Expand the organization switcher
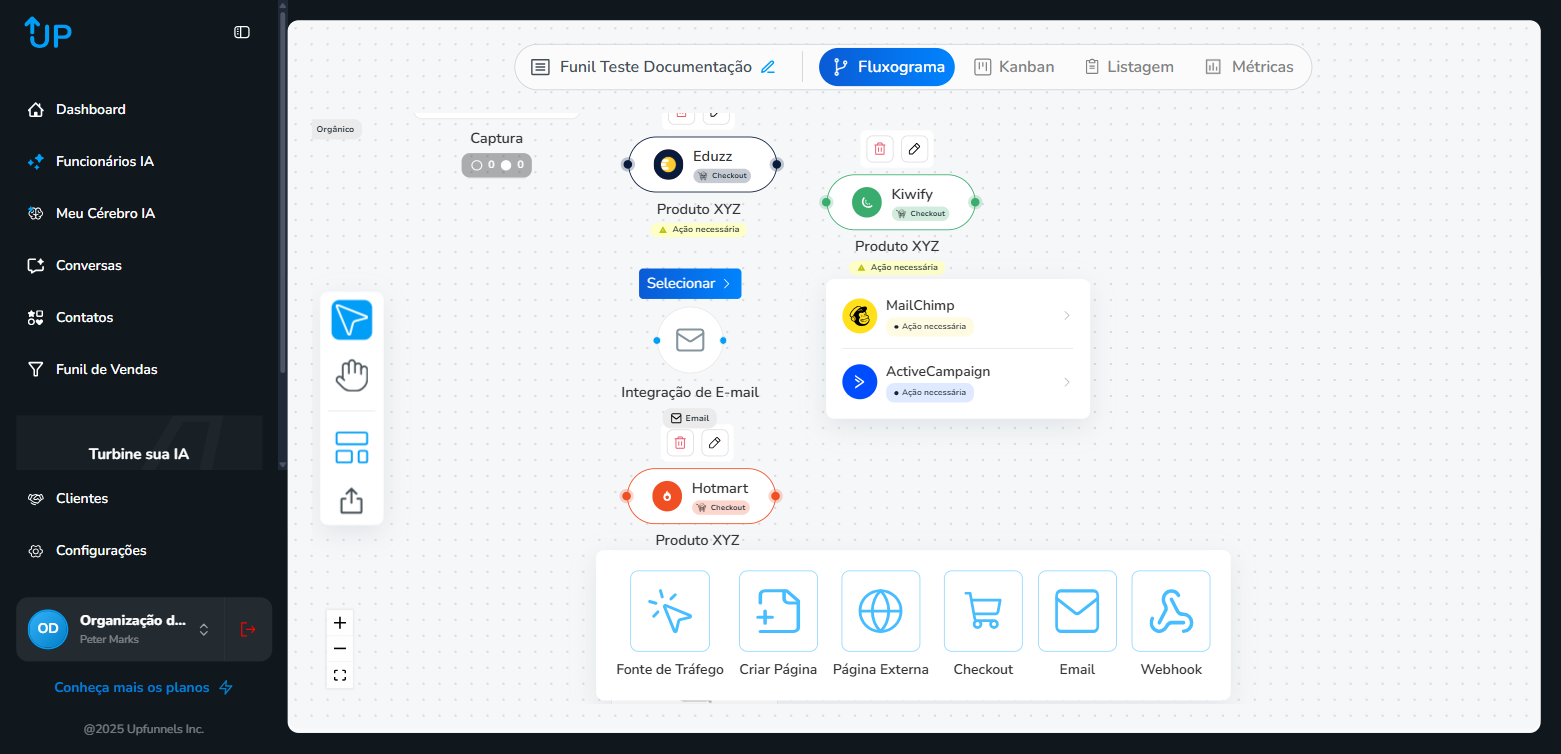This screenshot has height=754, width=1561. coord(204,629)
